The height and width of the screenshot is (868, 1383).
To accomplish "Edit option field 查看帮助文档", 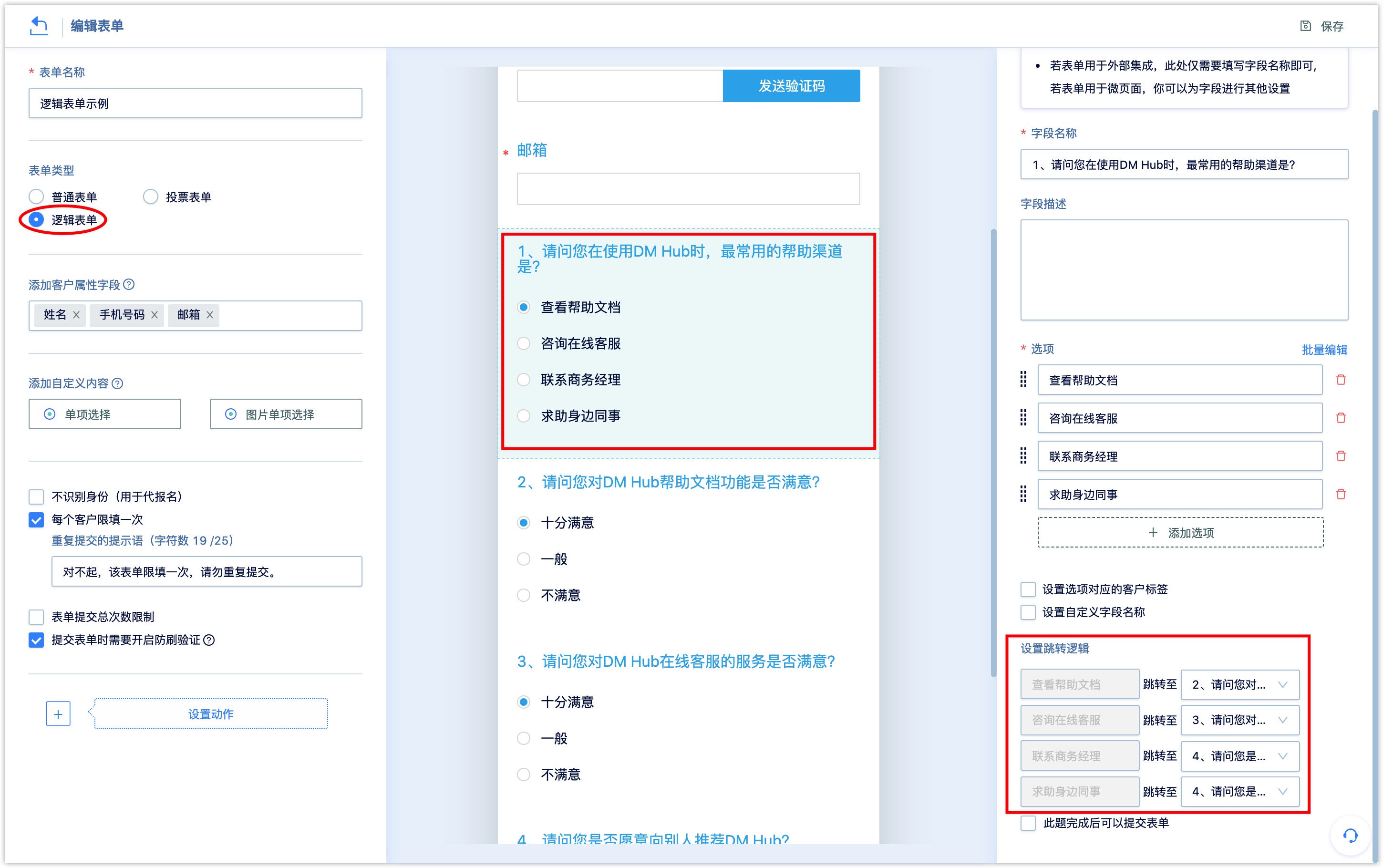I will click(x=1180, y=380).
